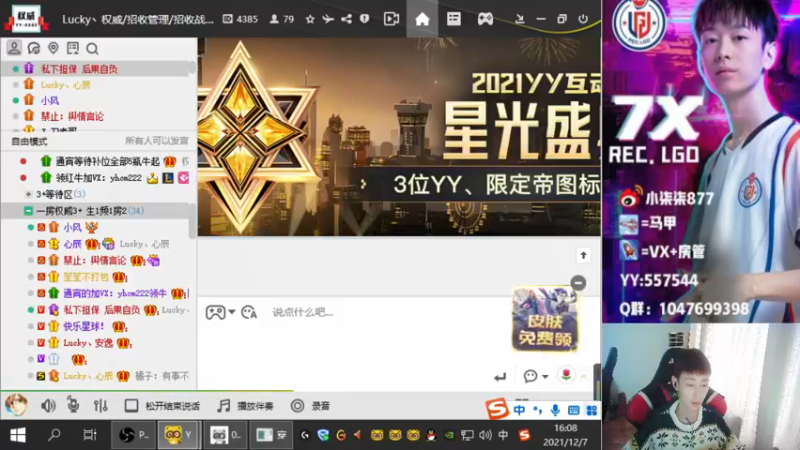Collapse the room 2 channel with 34 users
800x450 pixels.
[29, 211]
